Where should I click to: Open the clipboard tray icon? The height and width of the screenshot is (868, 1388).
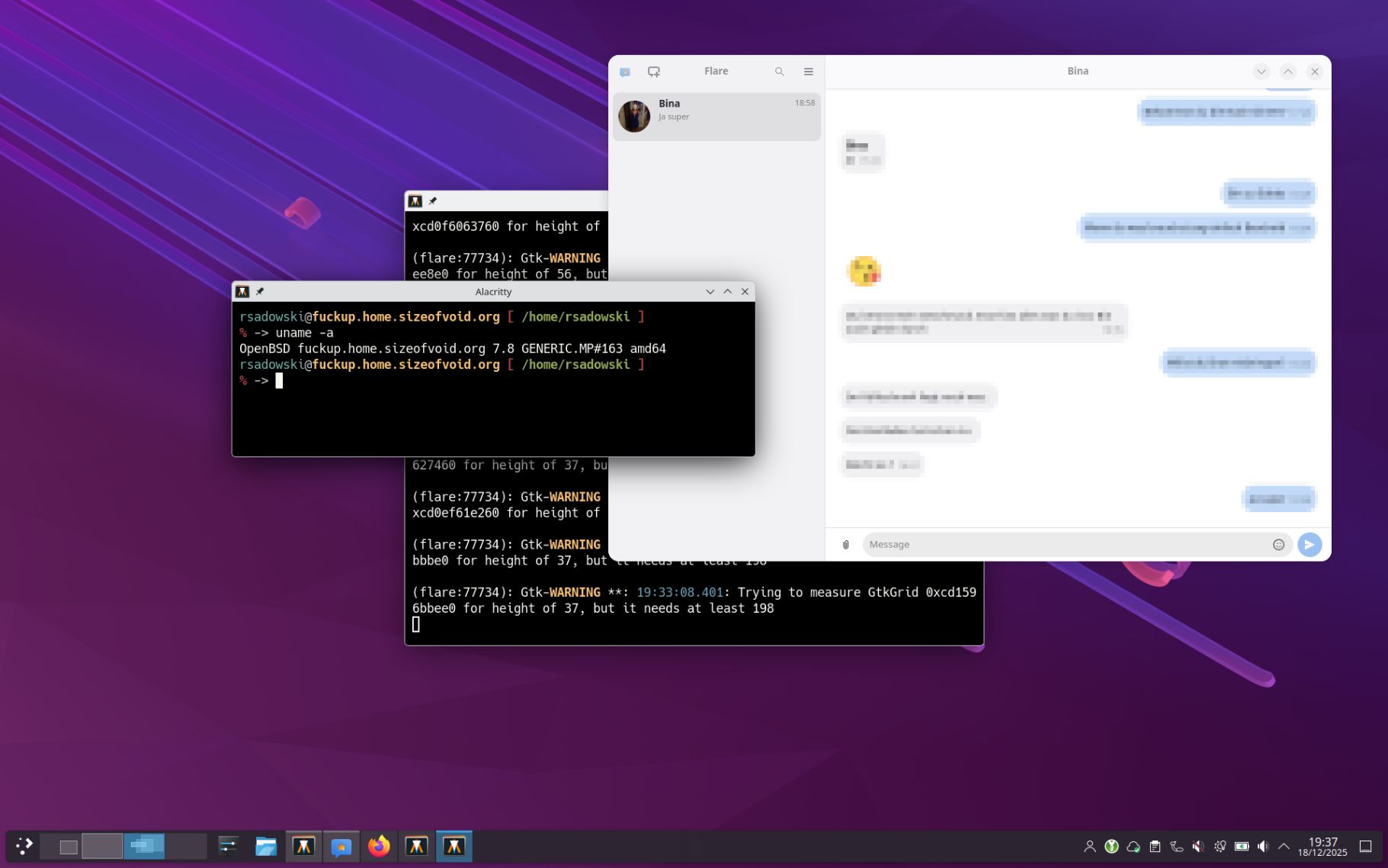(x=1155, y=847)
